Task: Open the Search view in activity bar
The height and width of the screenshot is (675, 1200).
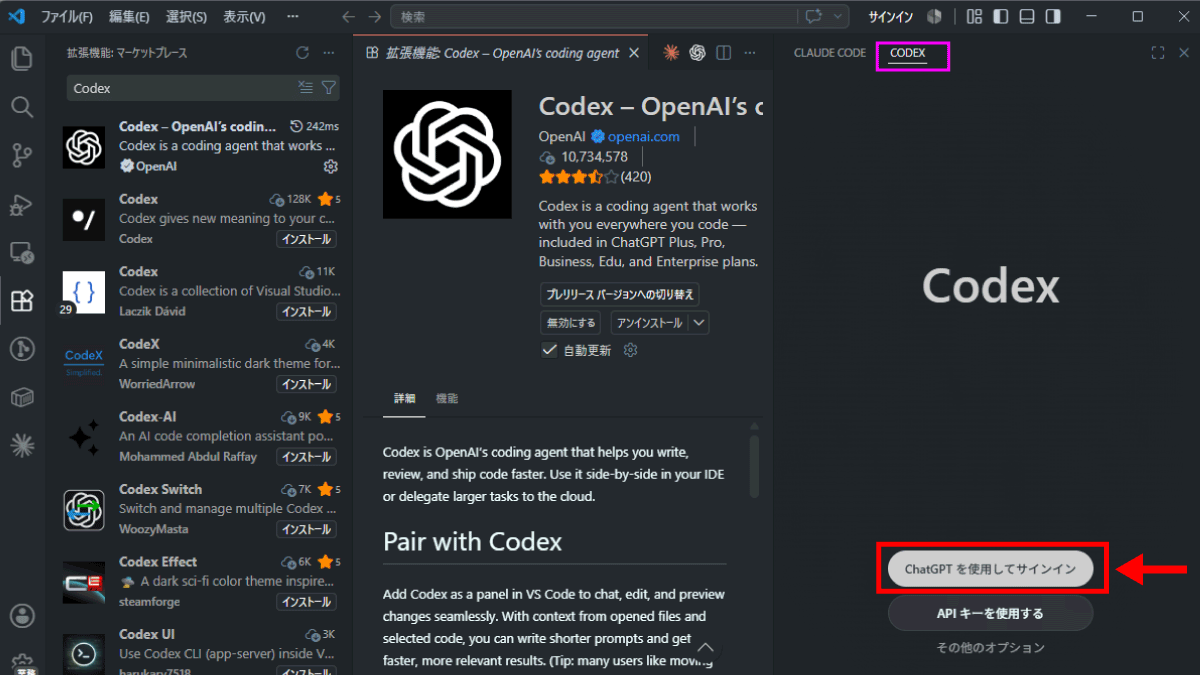Action: point(21,106)
